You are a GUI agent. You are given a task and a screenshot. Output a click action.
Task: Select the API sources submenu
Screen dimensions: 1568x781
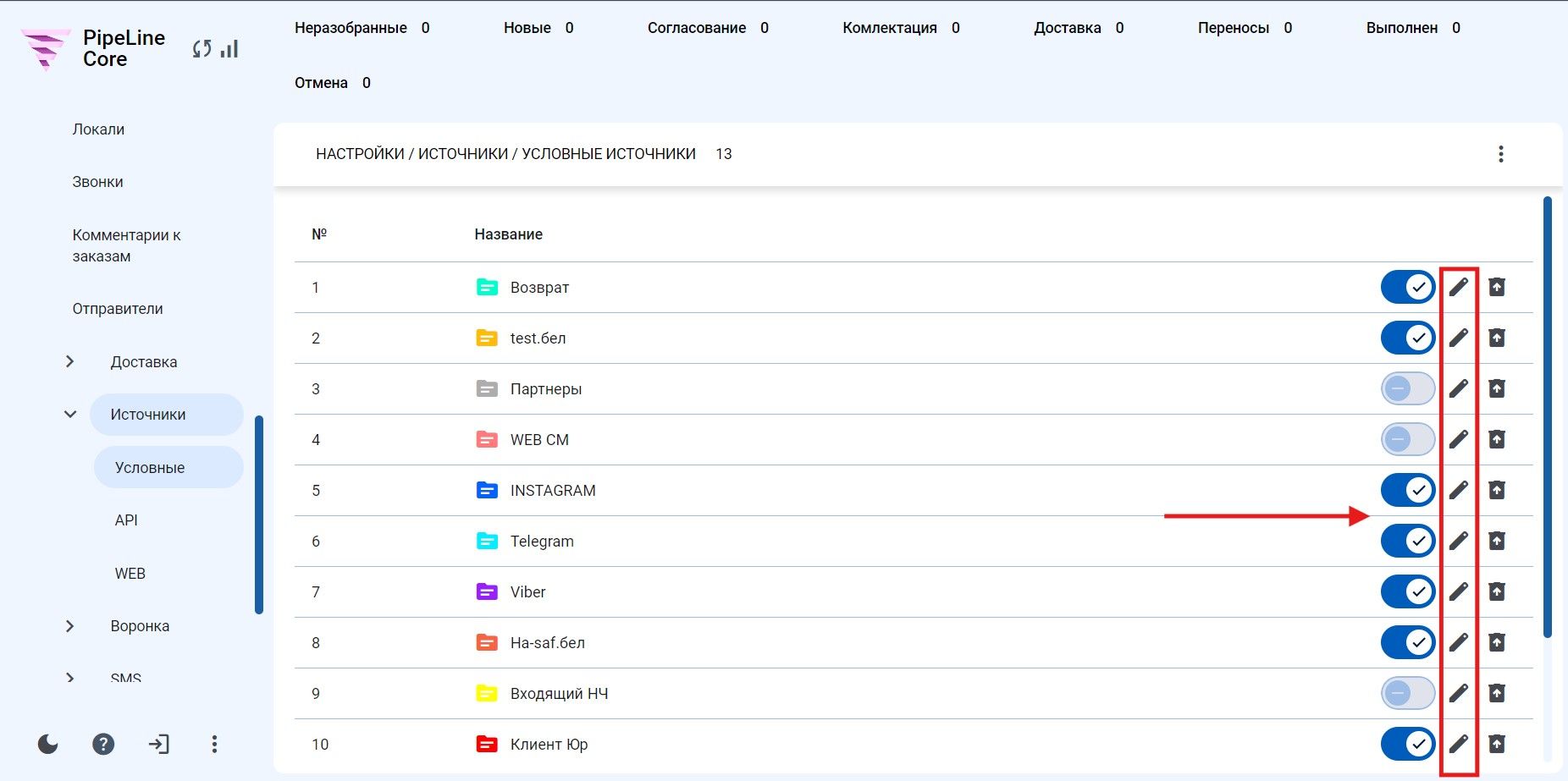tap(126, 520)
